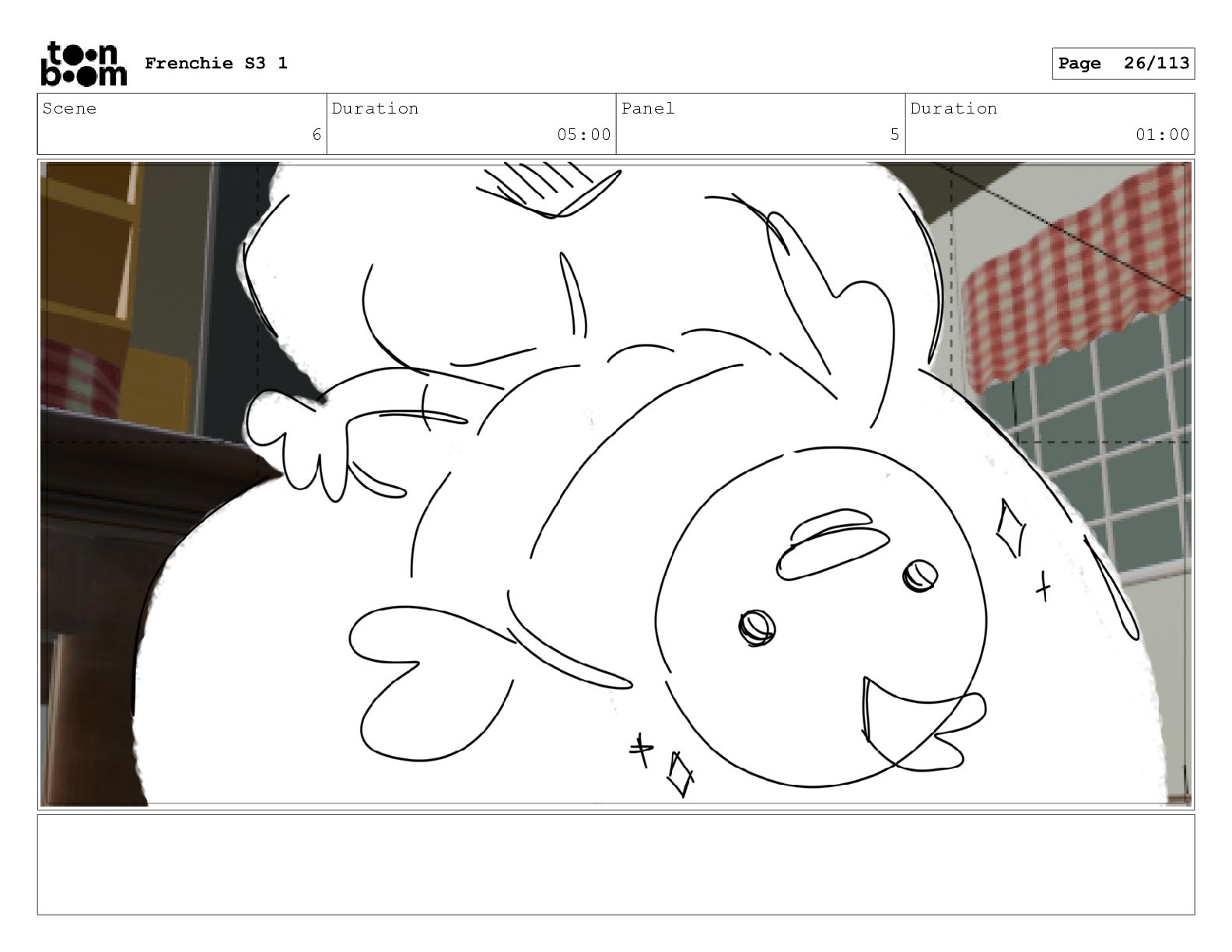Select the Scene number 6 cell
The width and height of the screenshot is (1232, 952).
182,124
